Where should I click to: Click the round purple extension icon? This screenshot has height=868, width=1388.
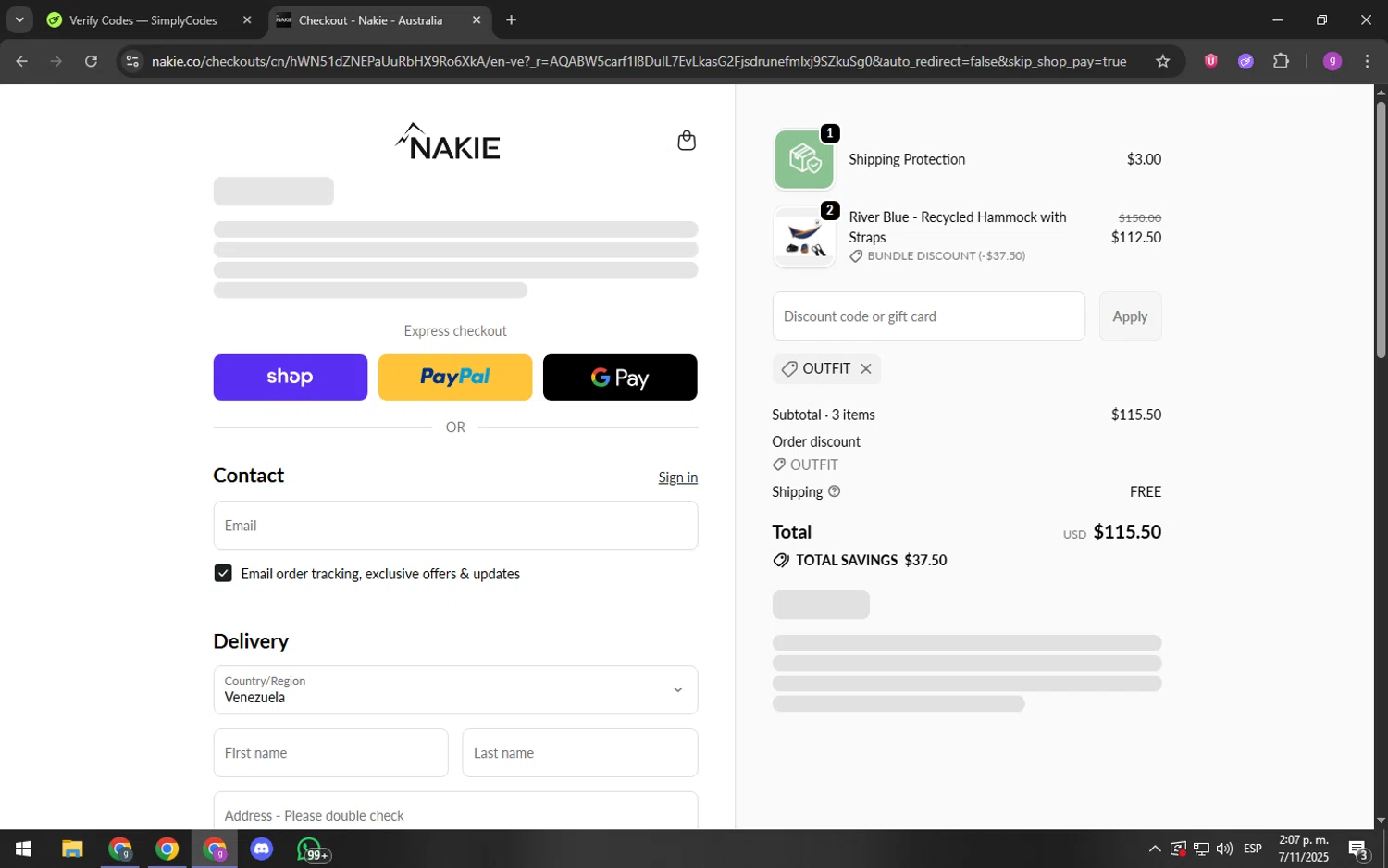[1245, 61]
